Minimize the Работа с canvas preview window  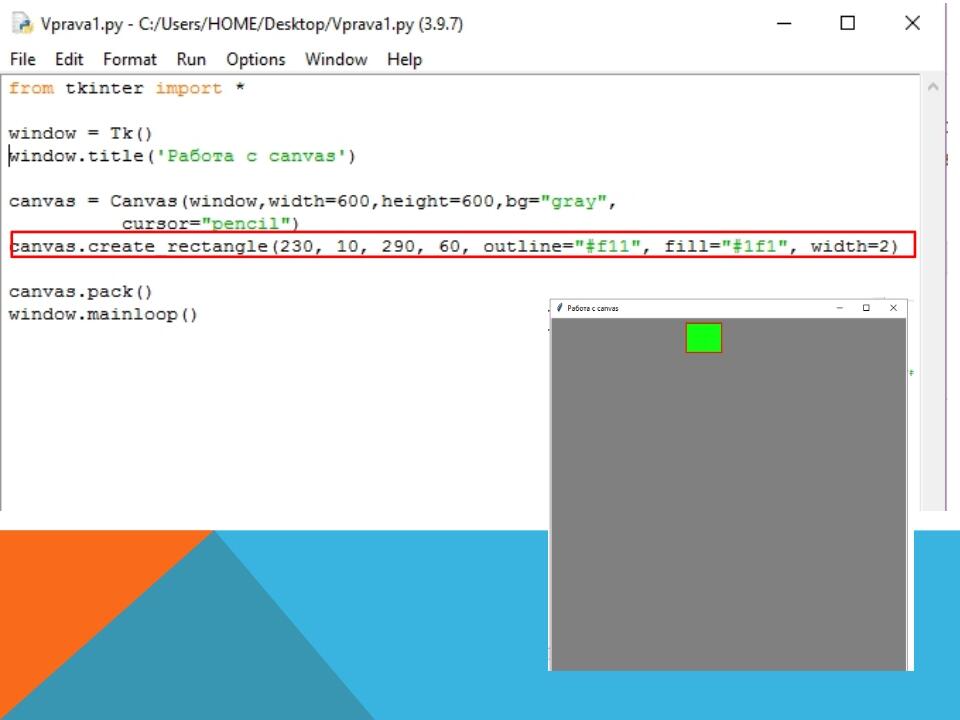click(840, 308)
